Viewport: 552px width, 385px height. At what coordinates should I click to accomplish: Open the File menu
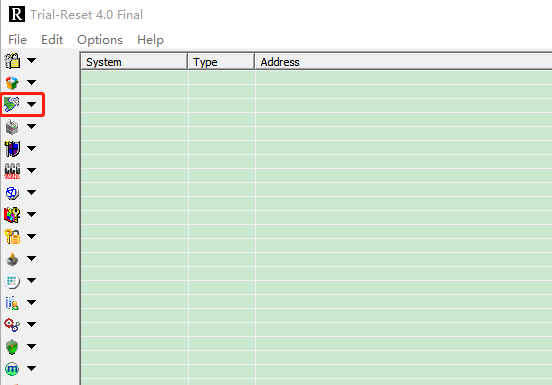pos(18,40)
